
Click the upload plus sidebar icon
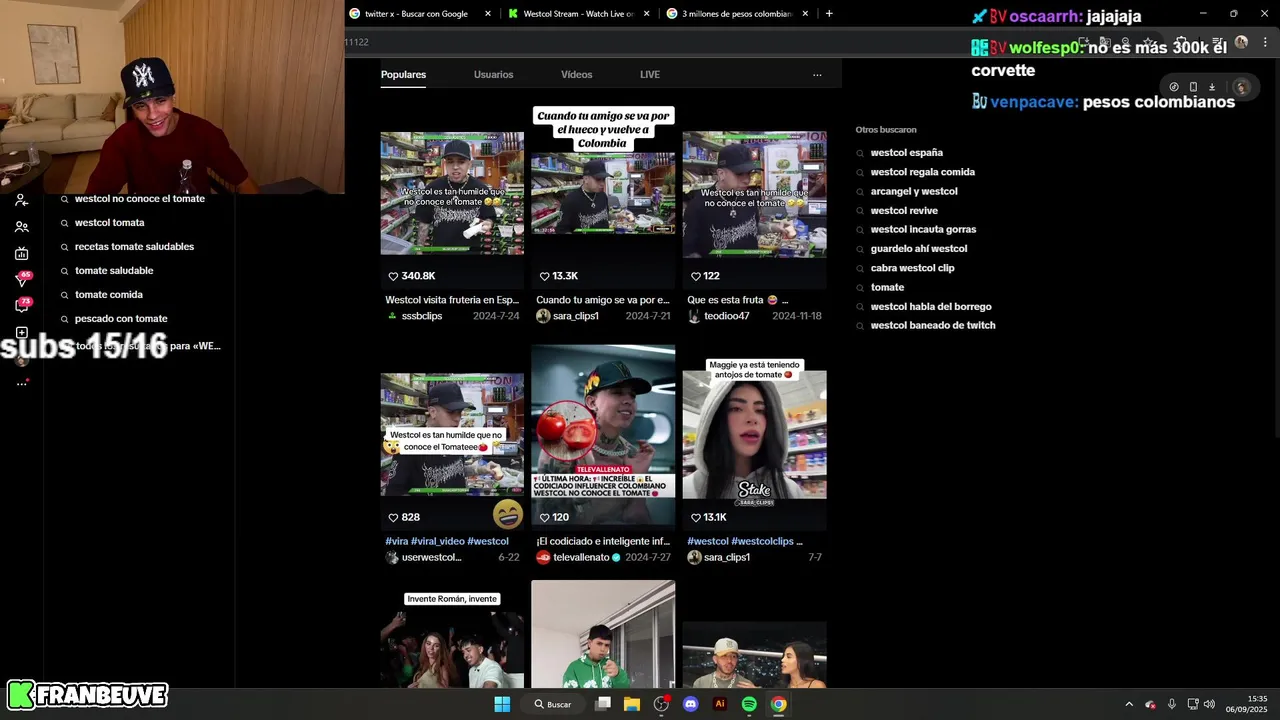[x=21, y=333]
